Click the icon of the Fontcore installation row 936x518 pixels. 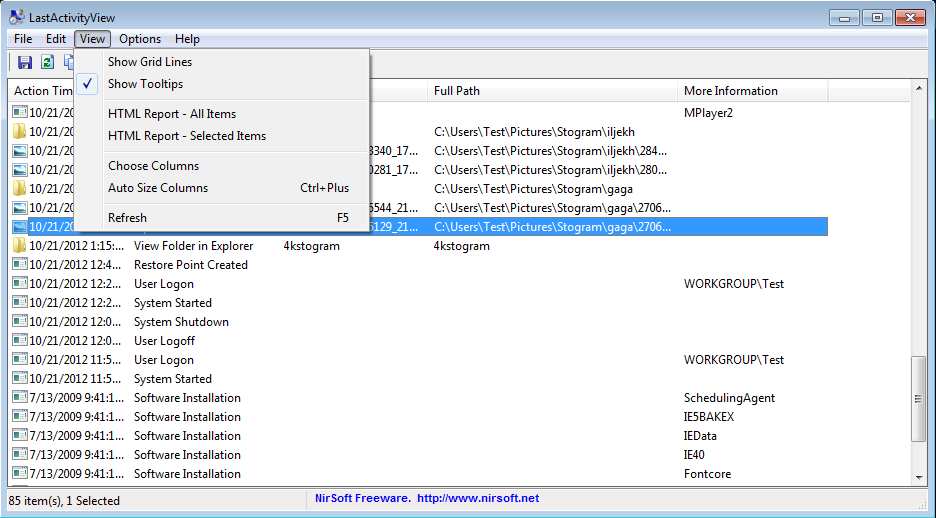coord(20,474)
